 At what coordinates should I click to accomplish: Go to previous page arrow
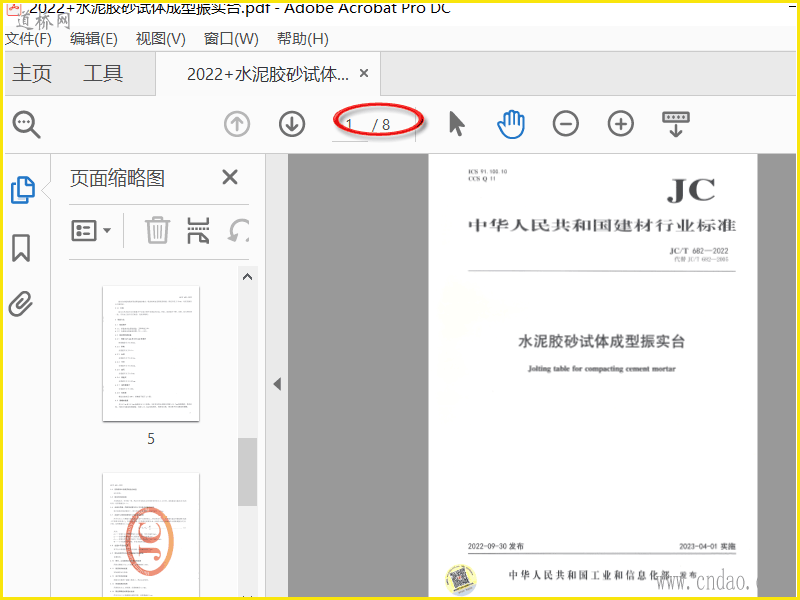(237, 124)
